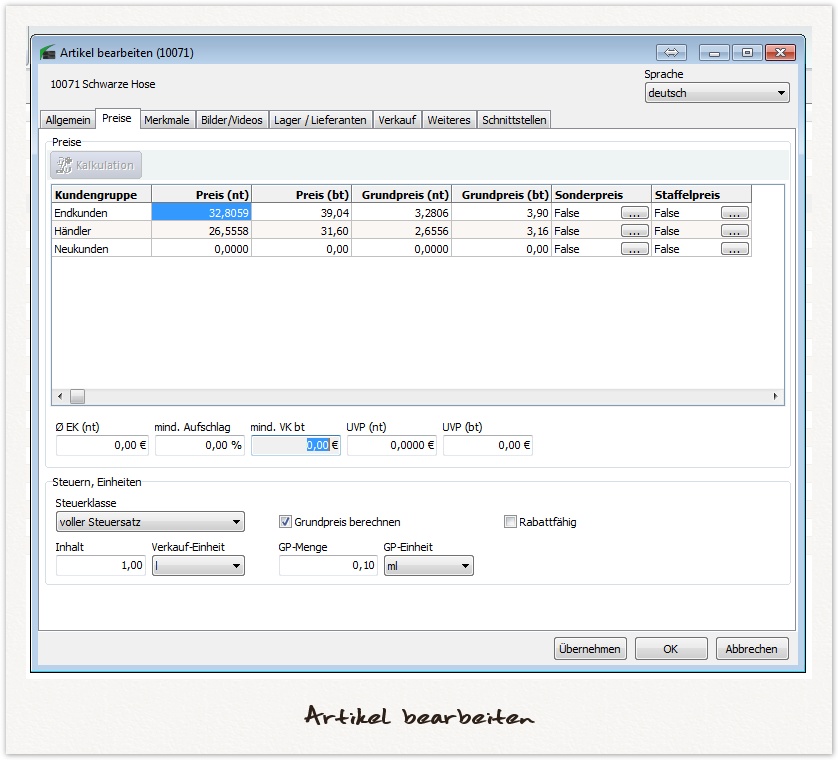Click the double-arrow icon in title bar
Image resolution: width=838 pixels, height=760 pixels.
click(x=671, y=52)
